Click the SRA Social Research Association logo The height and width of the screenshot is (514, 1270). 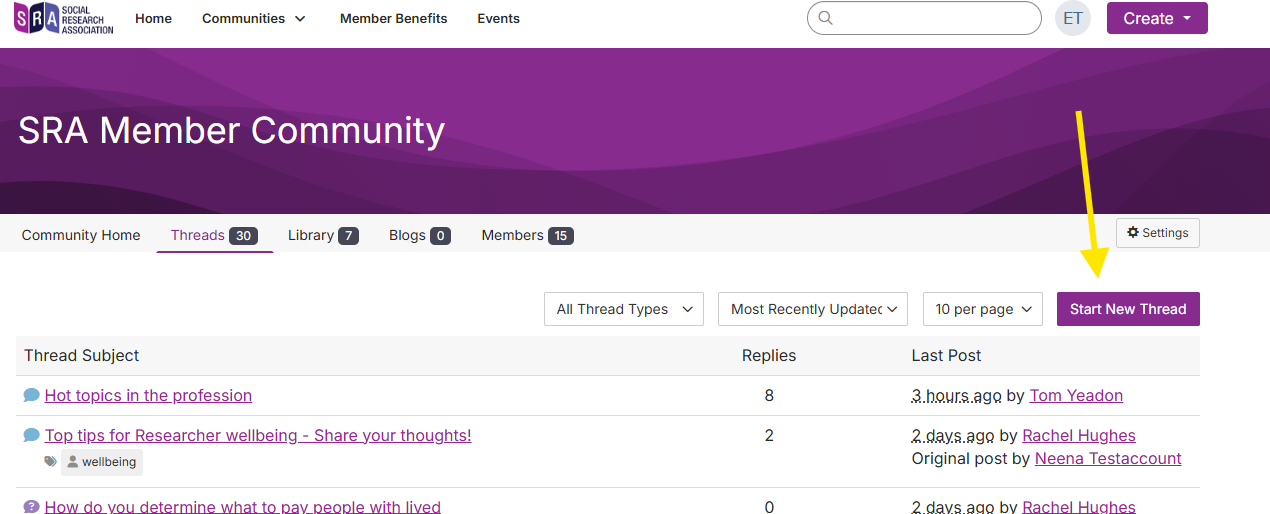64,18
